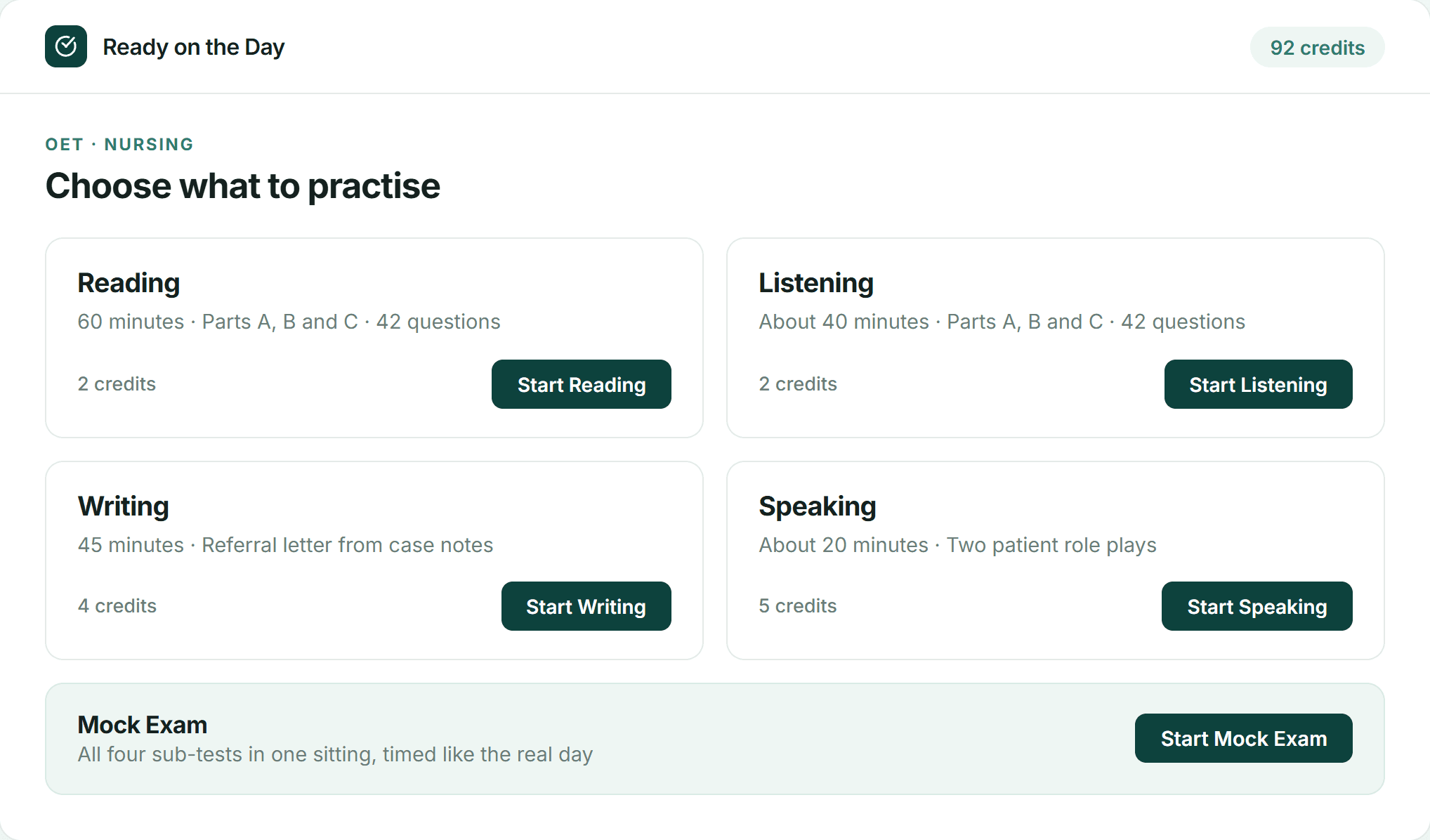Click 'About 20 minutes · Two patient role plays'
1430x840 pixels.
(957, 545)
